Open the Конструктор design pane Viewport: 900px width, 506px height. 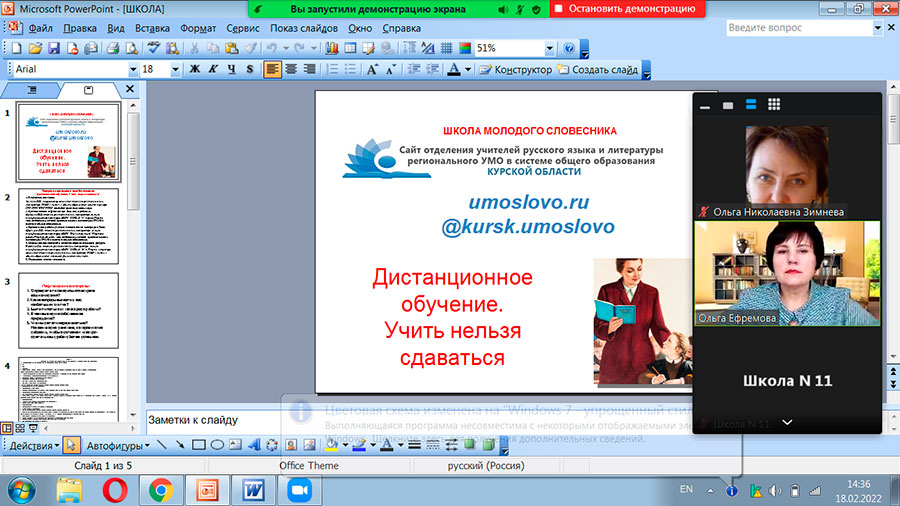(515, 69)
